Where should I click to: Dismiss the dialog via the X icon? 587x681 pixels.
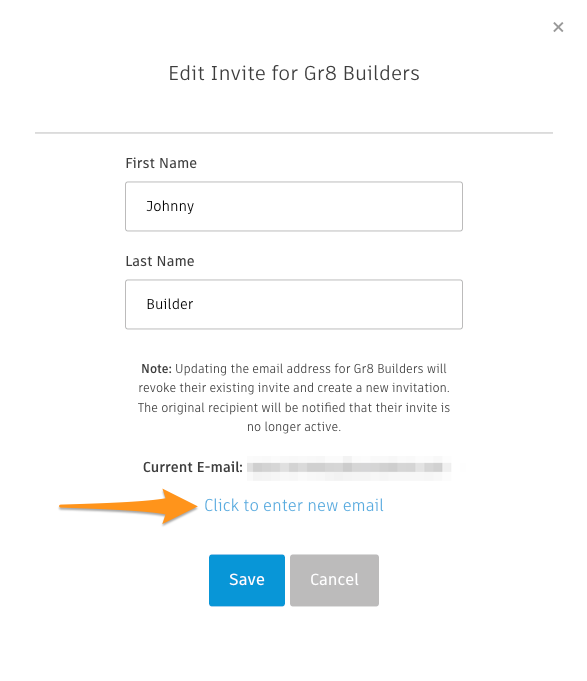tap(558, 27)
